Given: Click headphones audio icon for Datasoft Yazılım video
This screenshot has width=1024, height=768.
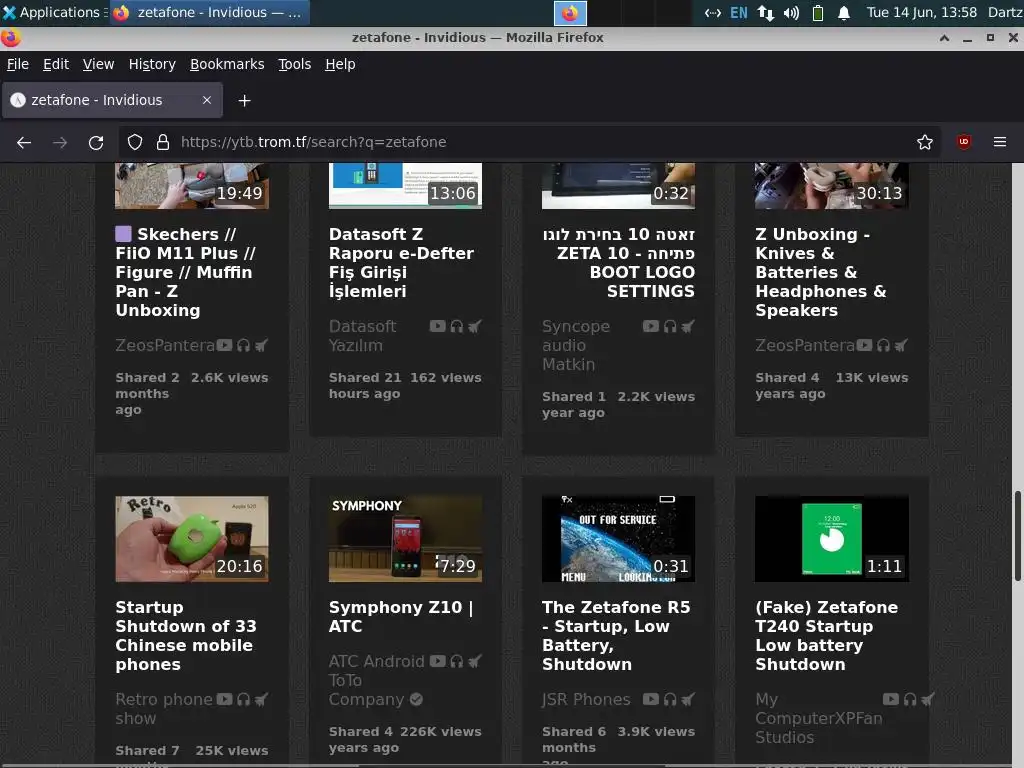Looking at the screenshot, I should click(x=456, y=326).
